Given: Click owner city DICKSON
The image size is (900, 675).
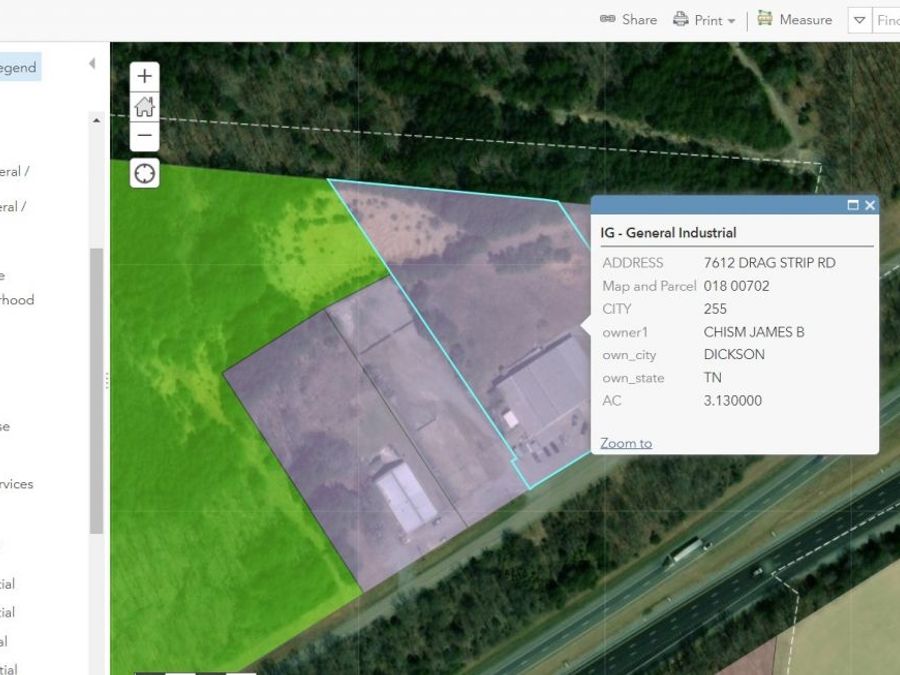Looking at the screenshot, I should click(x=734, y=355).
